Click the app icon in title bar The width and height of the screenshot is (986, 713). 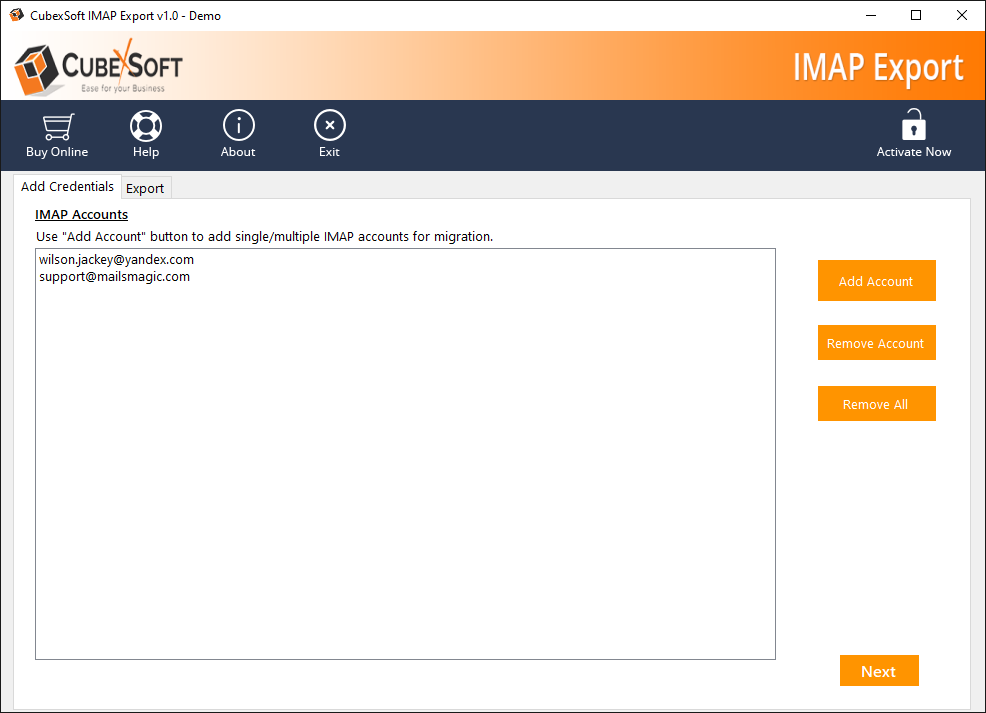(x=16, y=15)
